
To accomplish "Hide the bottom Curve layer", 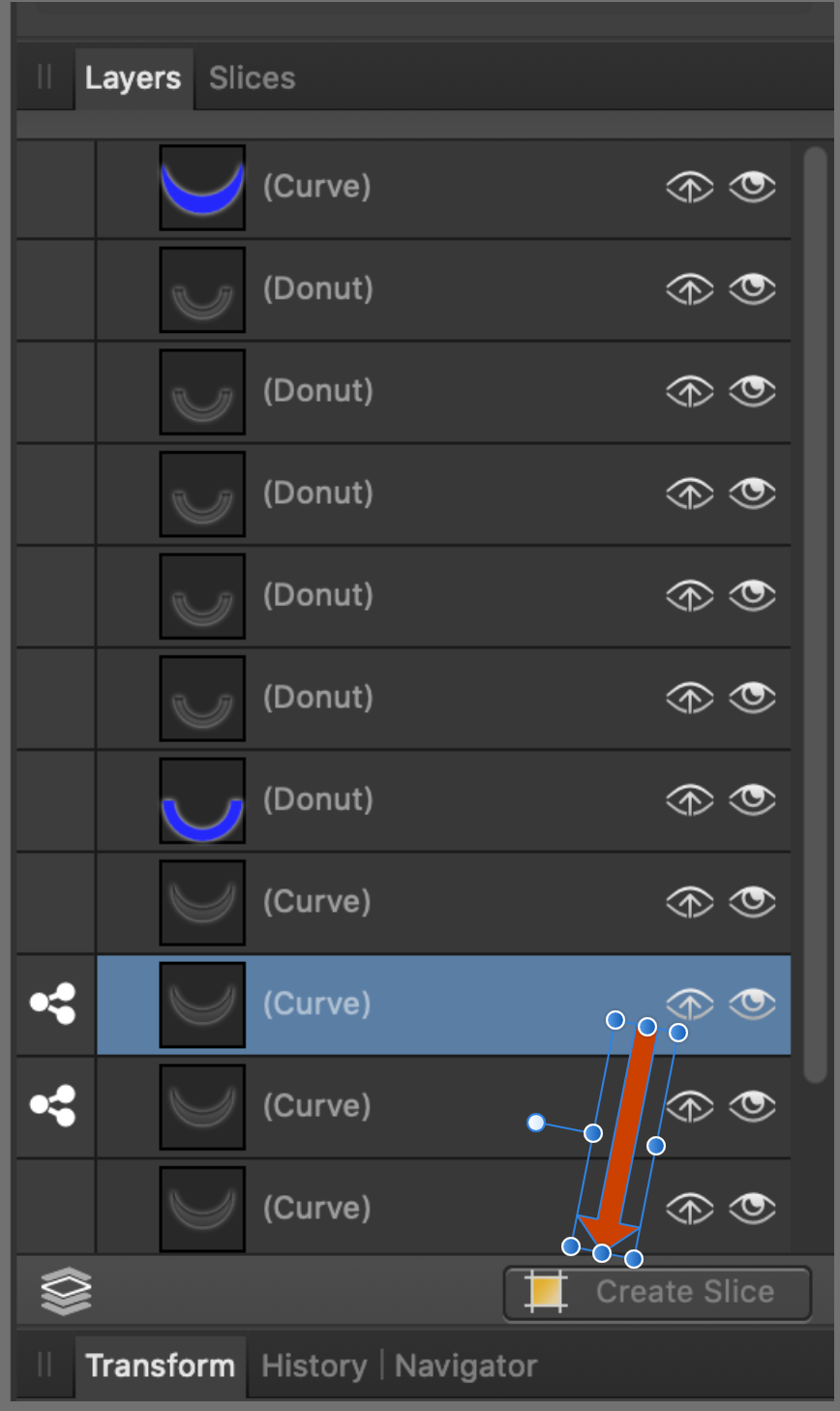I will pos(753,1208).
